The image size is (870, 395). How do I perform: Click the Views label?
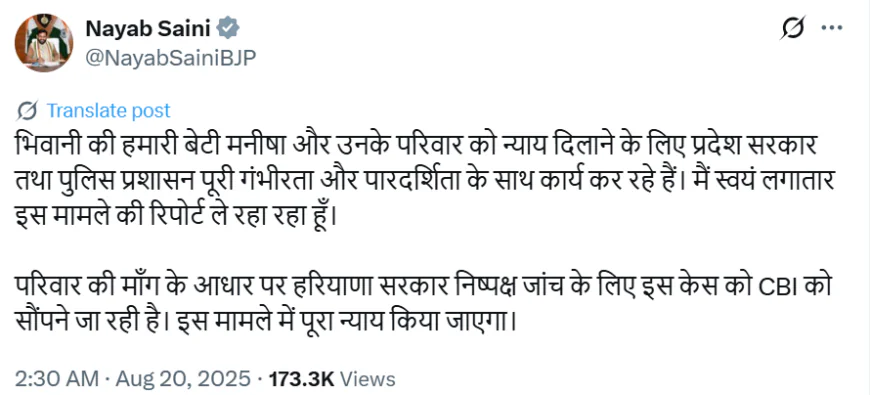click(367, 379)
